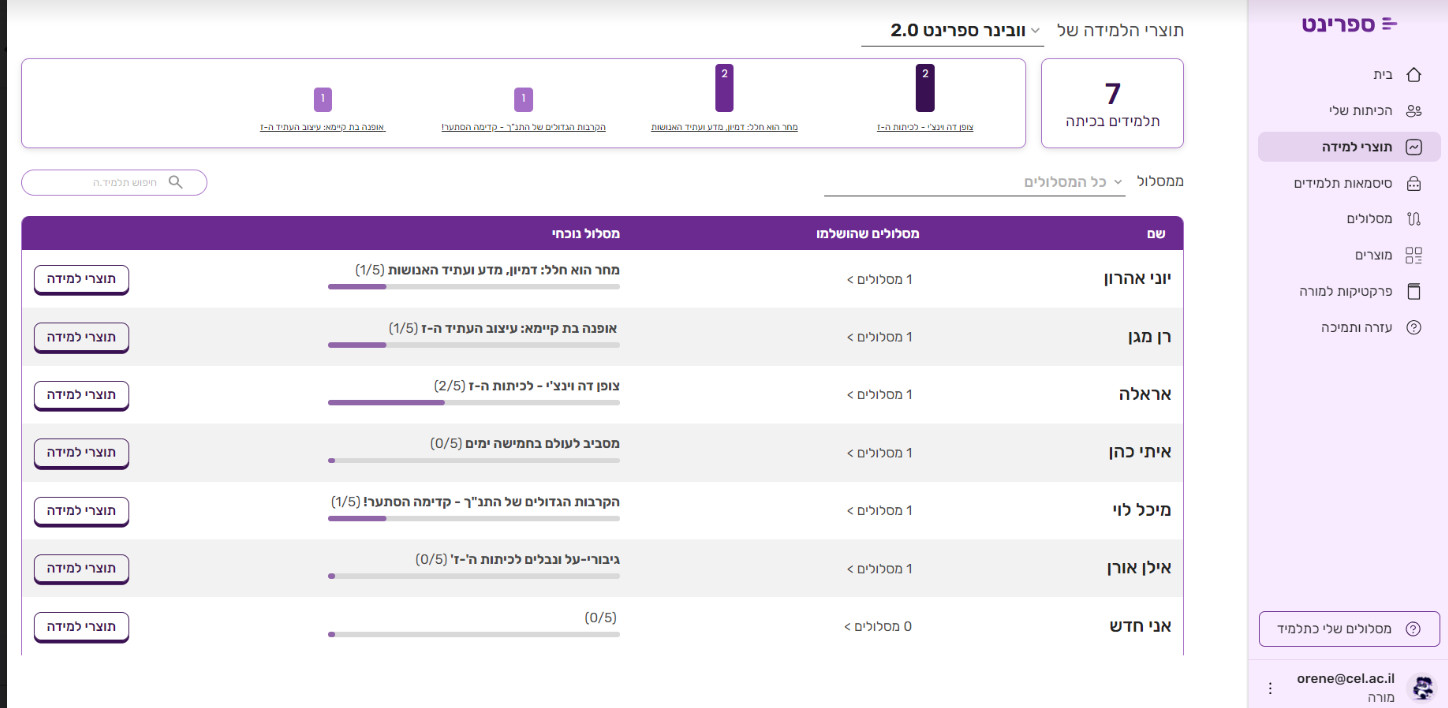Image resolution: width=1448 pixels, height=708 pixels.
Task: Click the student passwords (סיסמאות תלמידים) icon
Action: (1413, 183)
